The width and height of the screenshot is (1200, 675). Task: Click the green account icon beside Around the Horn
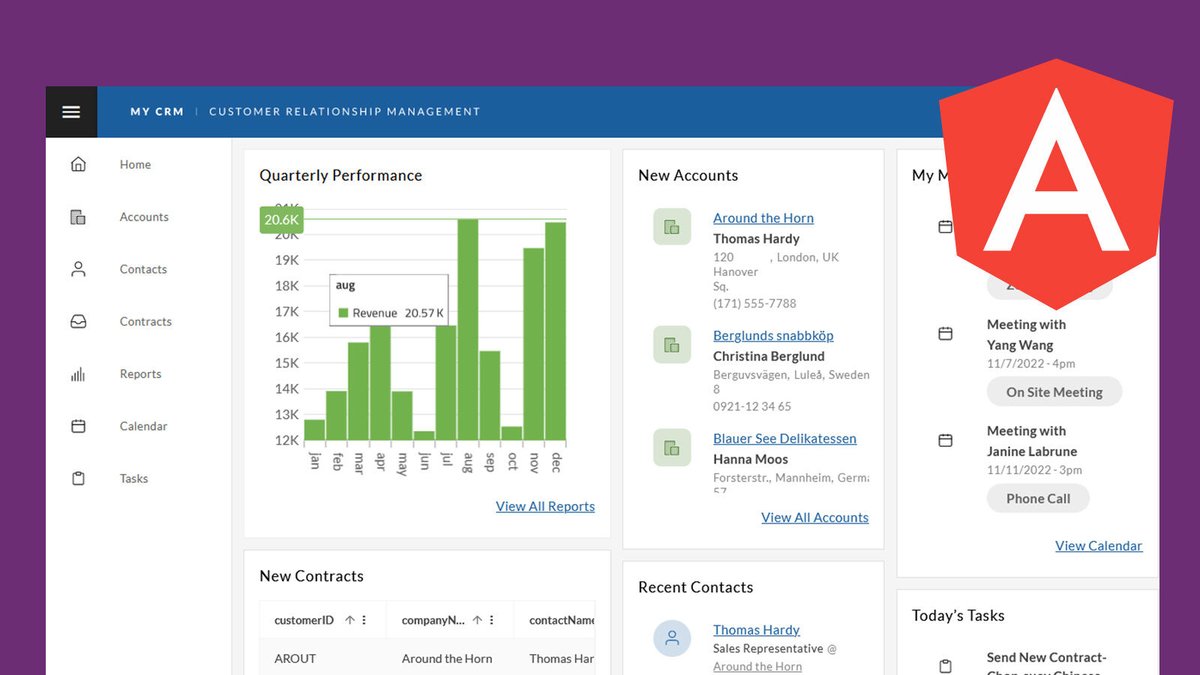671,226
